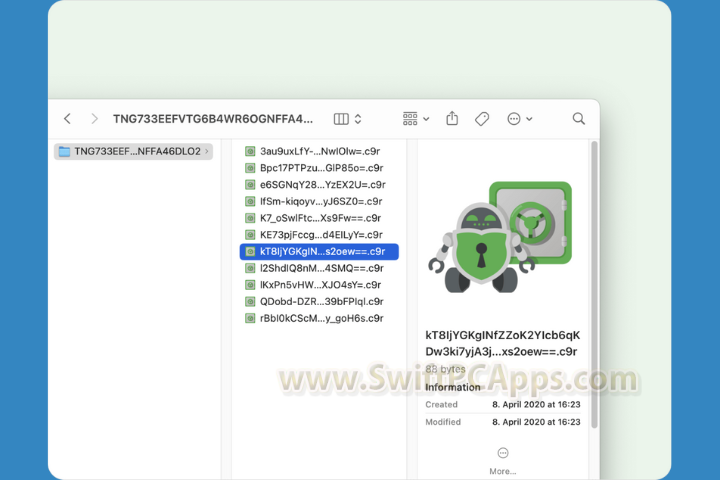Viewport: 720px width, 480px height.
Task: Click the Modified date value
Action: click(536, 422)
